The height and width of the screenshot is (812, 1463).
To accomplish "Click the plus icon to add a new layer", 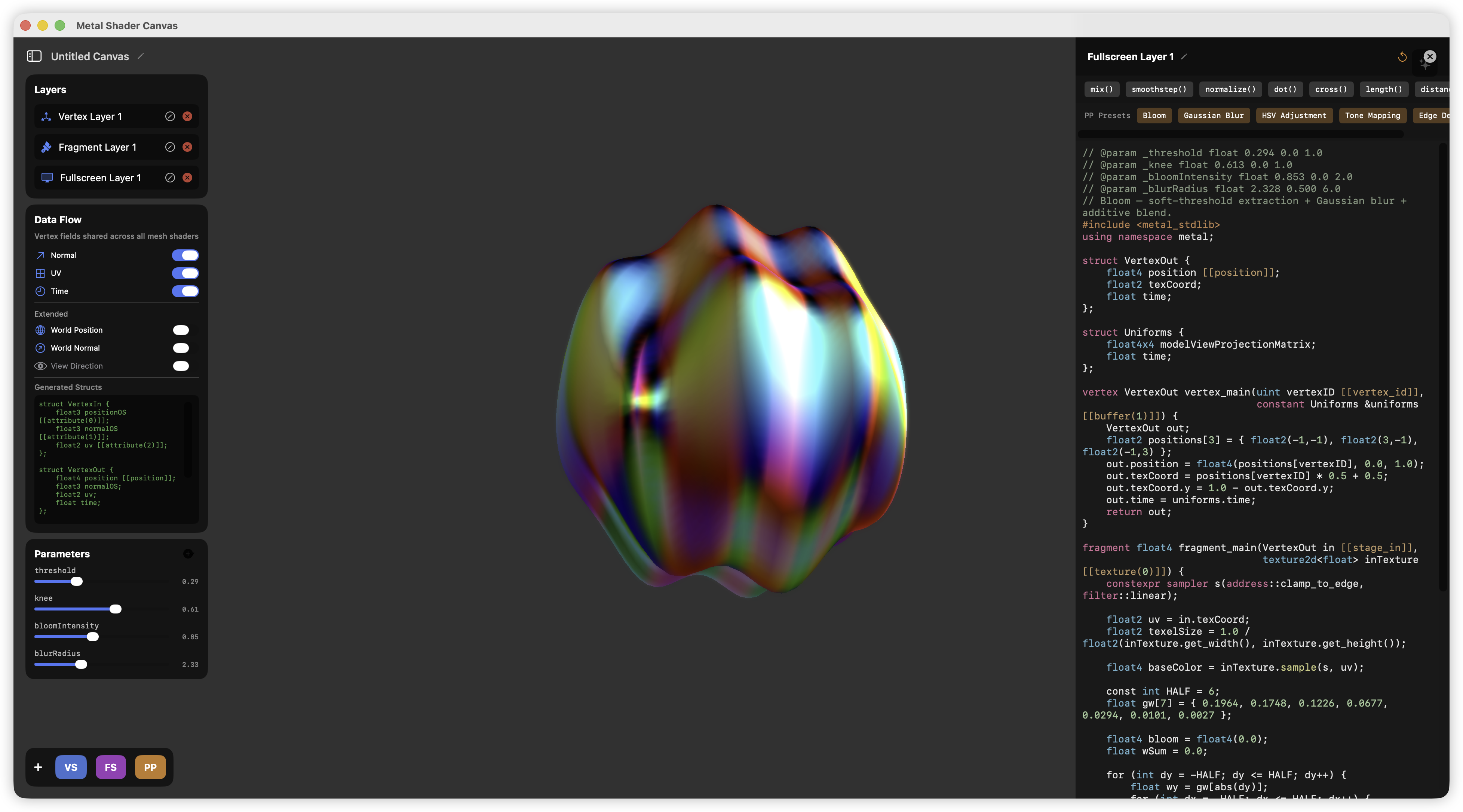I will 38,767.
